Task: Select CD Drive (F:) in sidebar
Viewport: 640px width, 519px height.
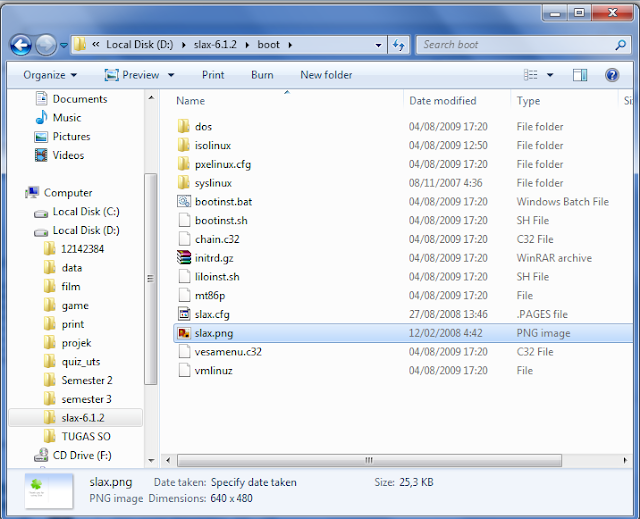Action: pyautogui.click(x=73, y=455)
